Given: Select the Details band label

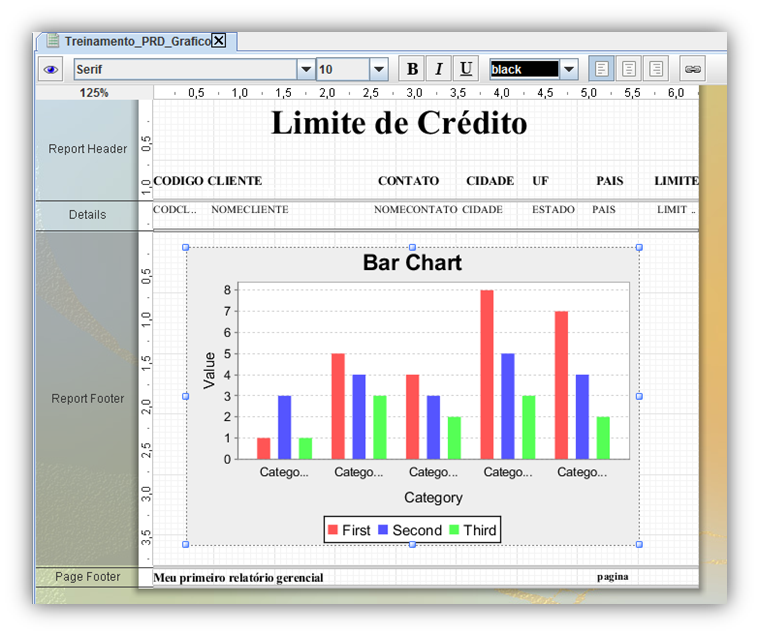Looking at the screenshot, I should pyautogui.click(x=88, y=215).
